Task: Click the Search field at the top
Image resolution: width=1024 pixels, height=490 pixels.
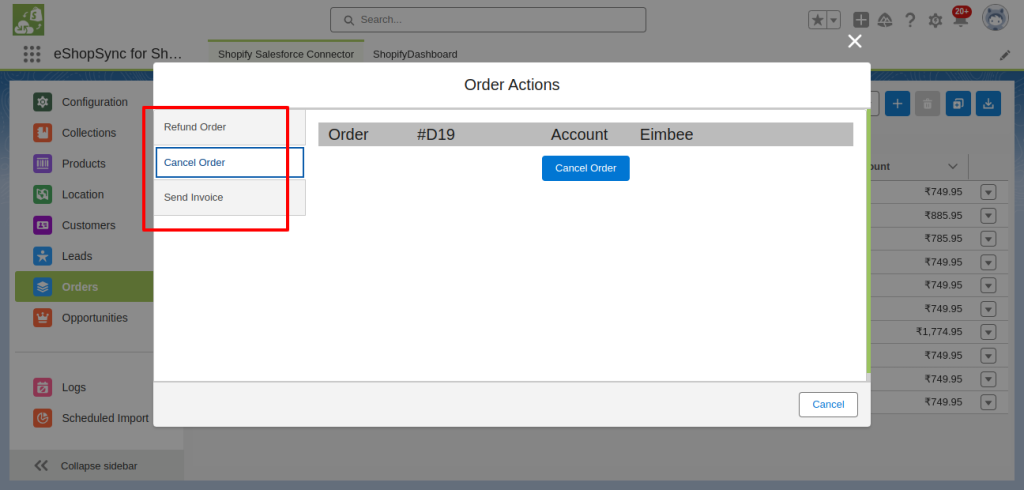Action: (488, 20)
